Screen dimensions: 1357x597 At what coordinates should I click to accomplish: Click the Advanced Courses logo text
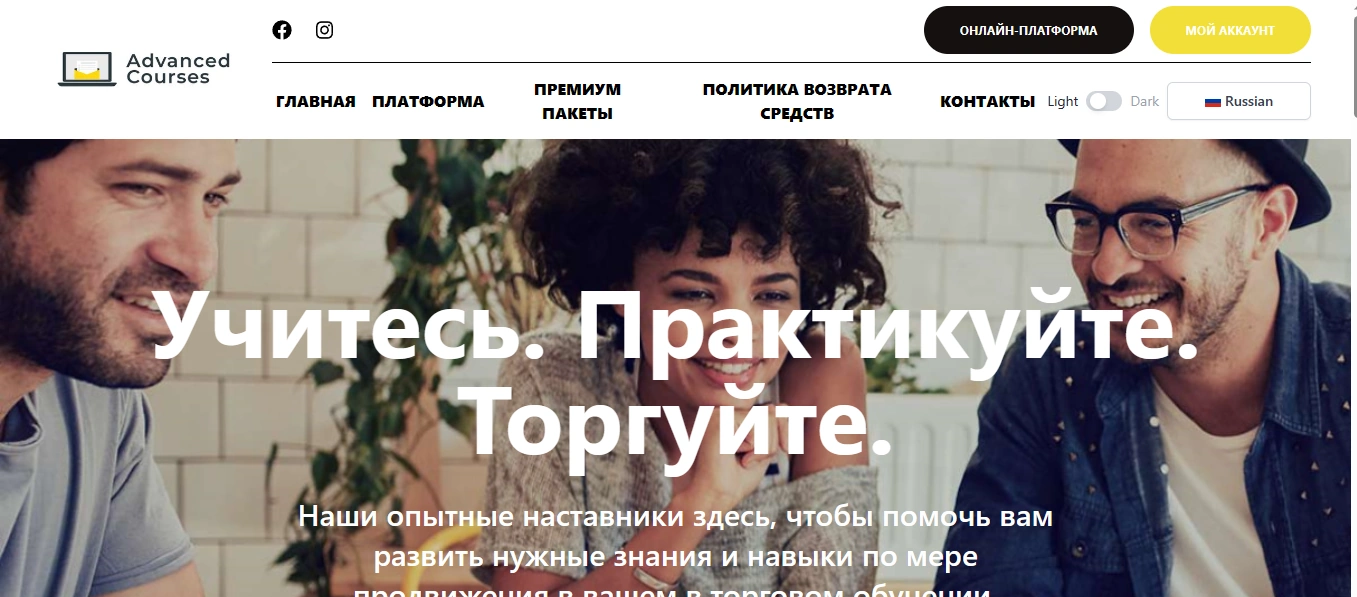[178, 69]
